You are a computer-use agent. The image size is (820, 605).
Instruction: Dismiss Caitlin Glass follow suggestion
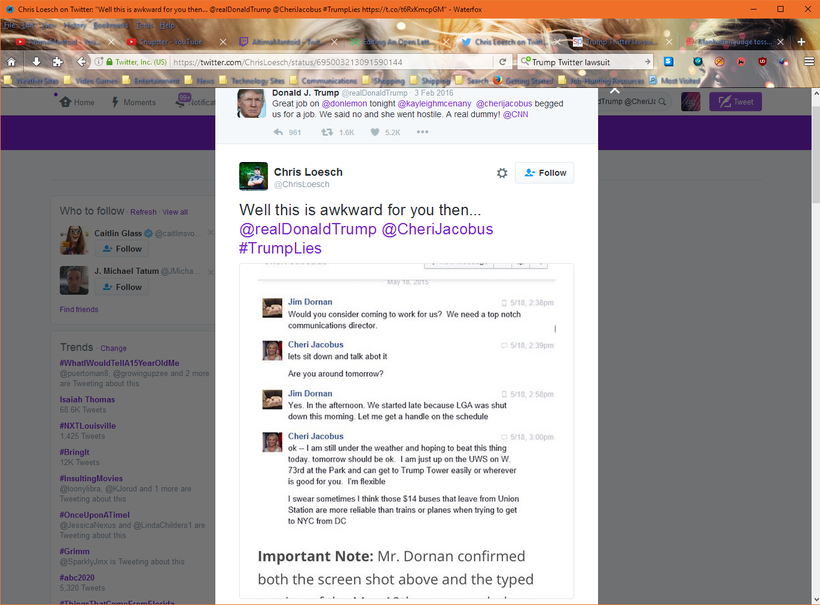211,232
